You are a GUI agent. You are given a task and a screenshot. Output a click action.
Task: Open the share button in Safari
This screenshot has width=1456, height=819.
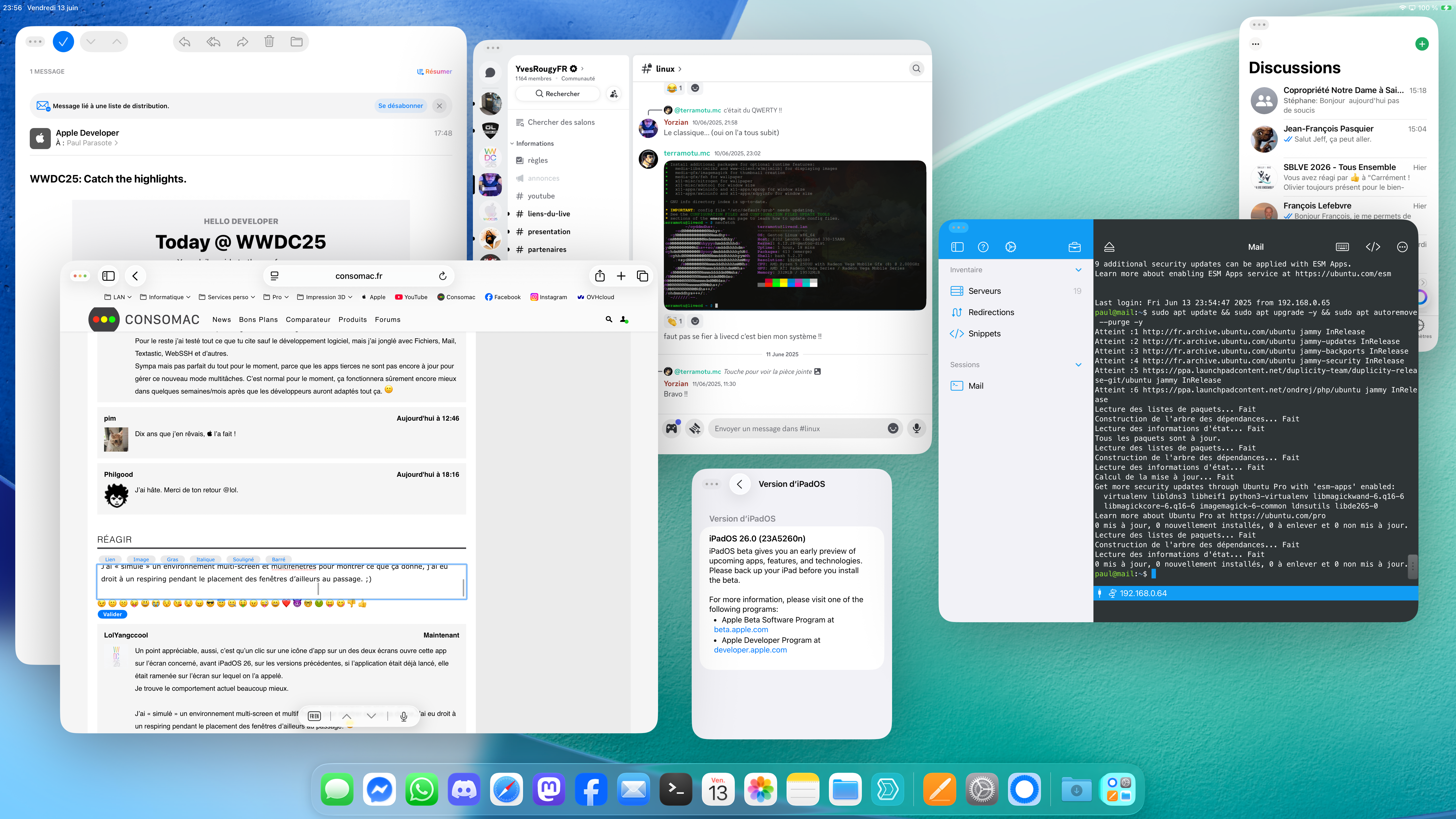600,276
